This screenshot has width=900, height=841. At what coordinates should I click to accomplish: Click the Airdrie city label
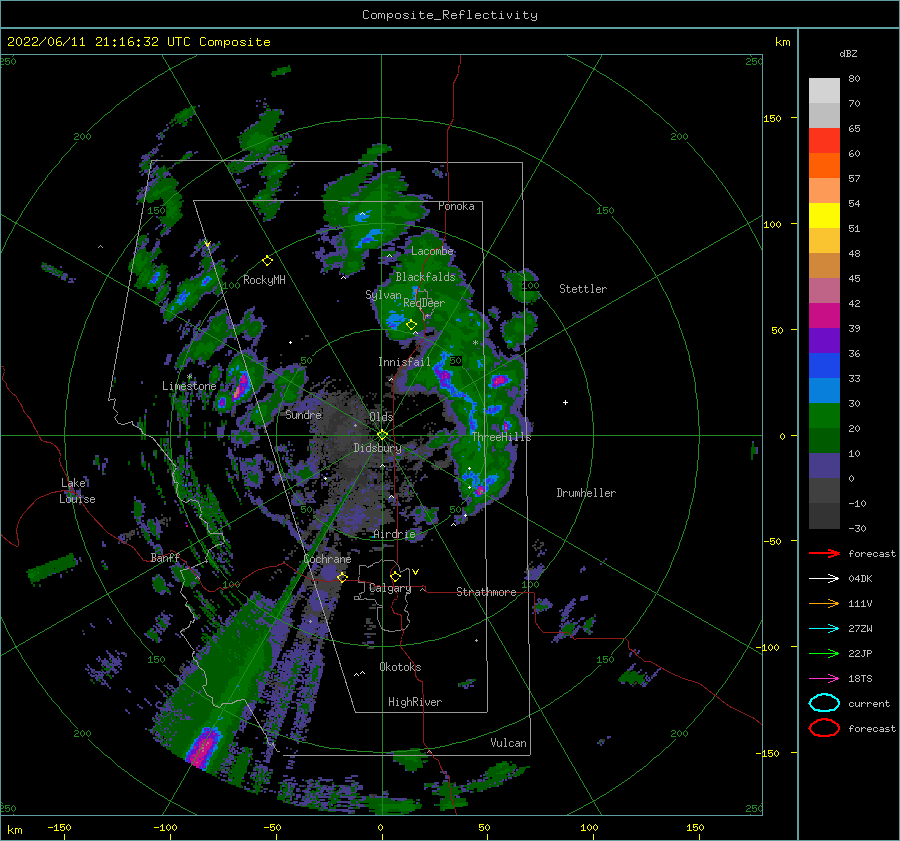[394, 534]
